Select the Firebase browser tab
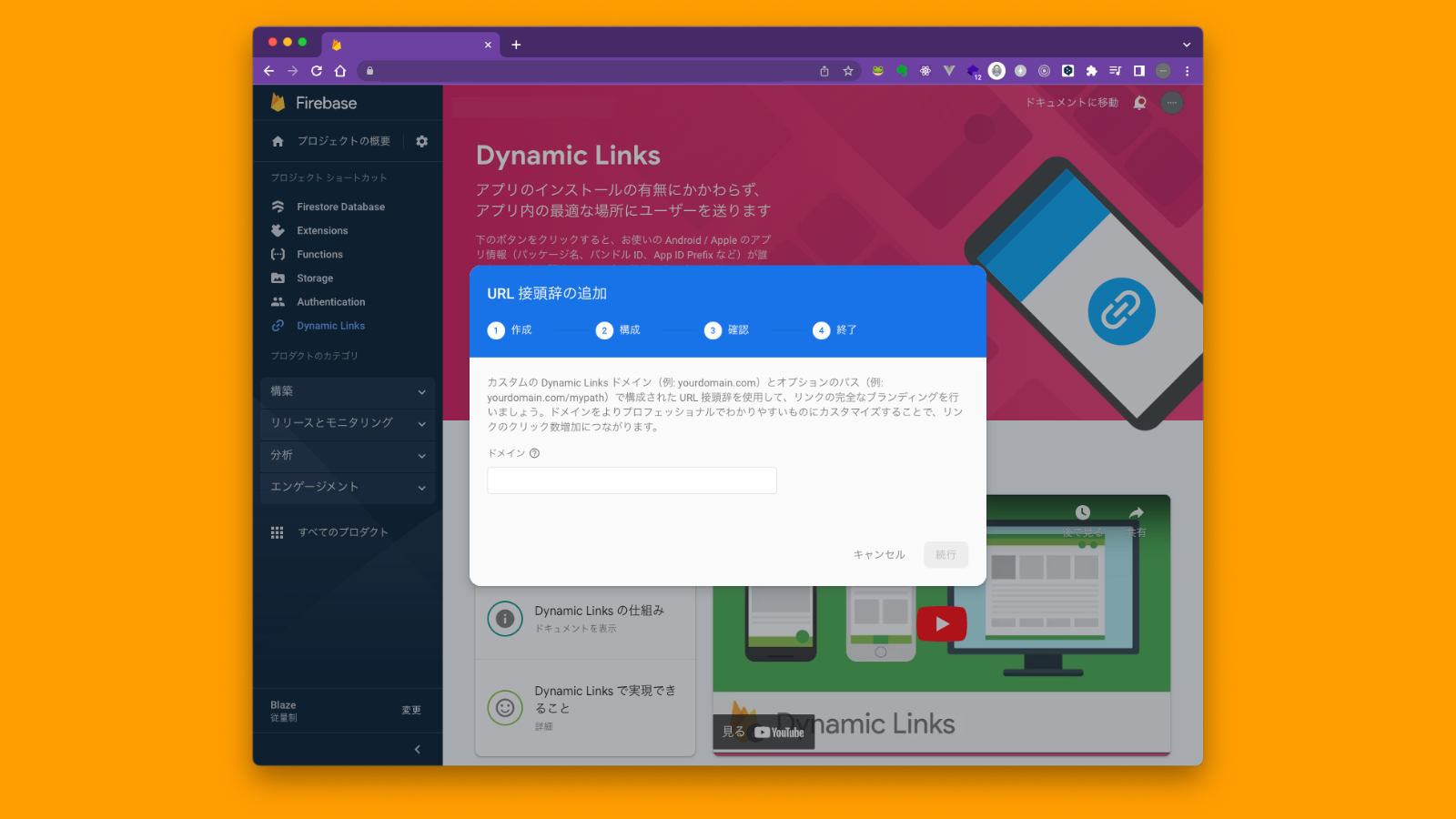Screen dimensions: 1456x819 coord(411,45)
